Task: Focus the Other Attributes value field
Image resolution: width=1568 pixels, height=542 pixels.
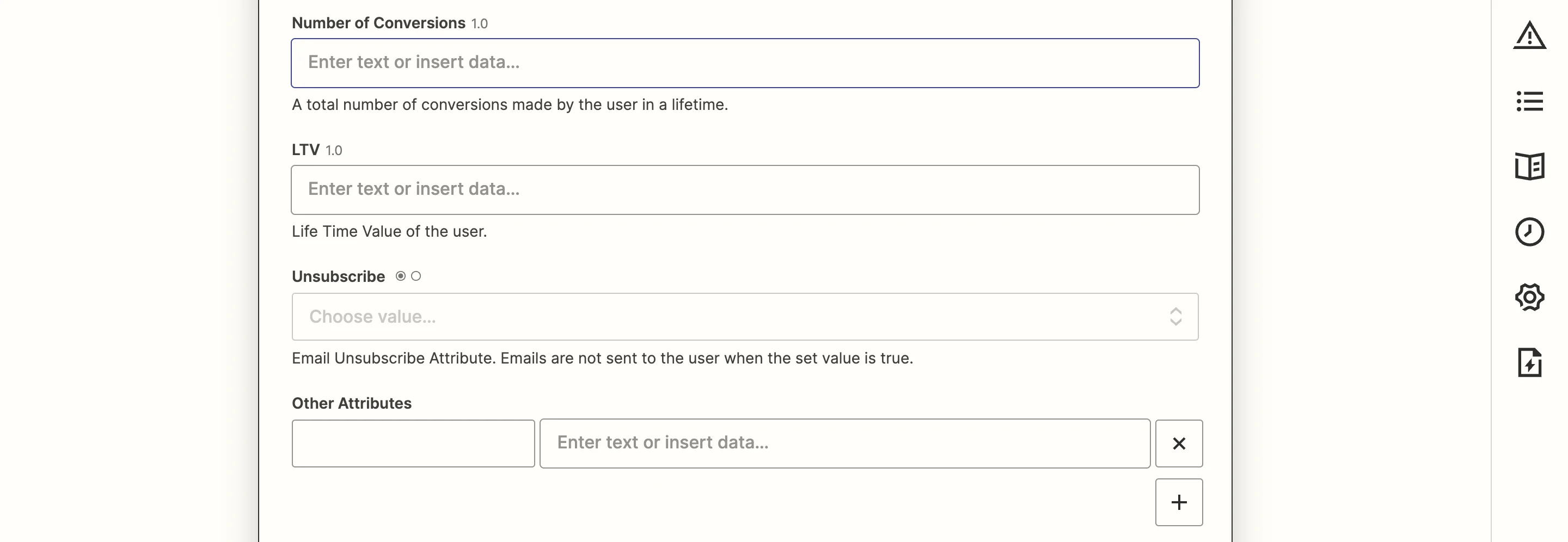Action: (845, 444)
